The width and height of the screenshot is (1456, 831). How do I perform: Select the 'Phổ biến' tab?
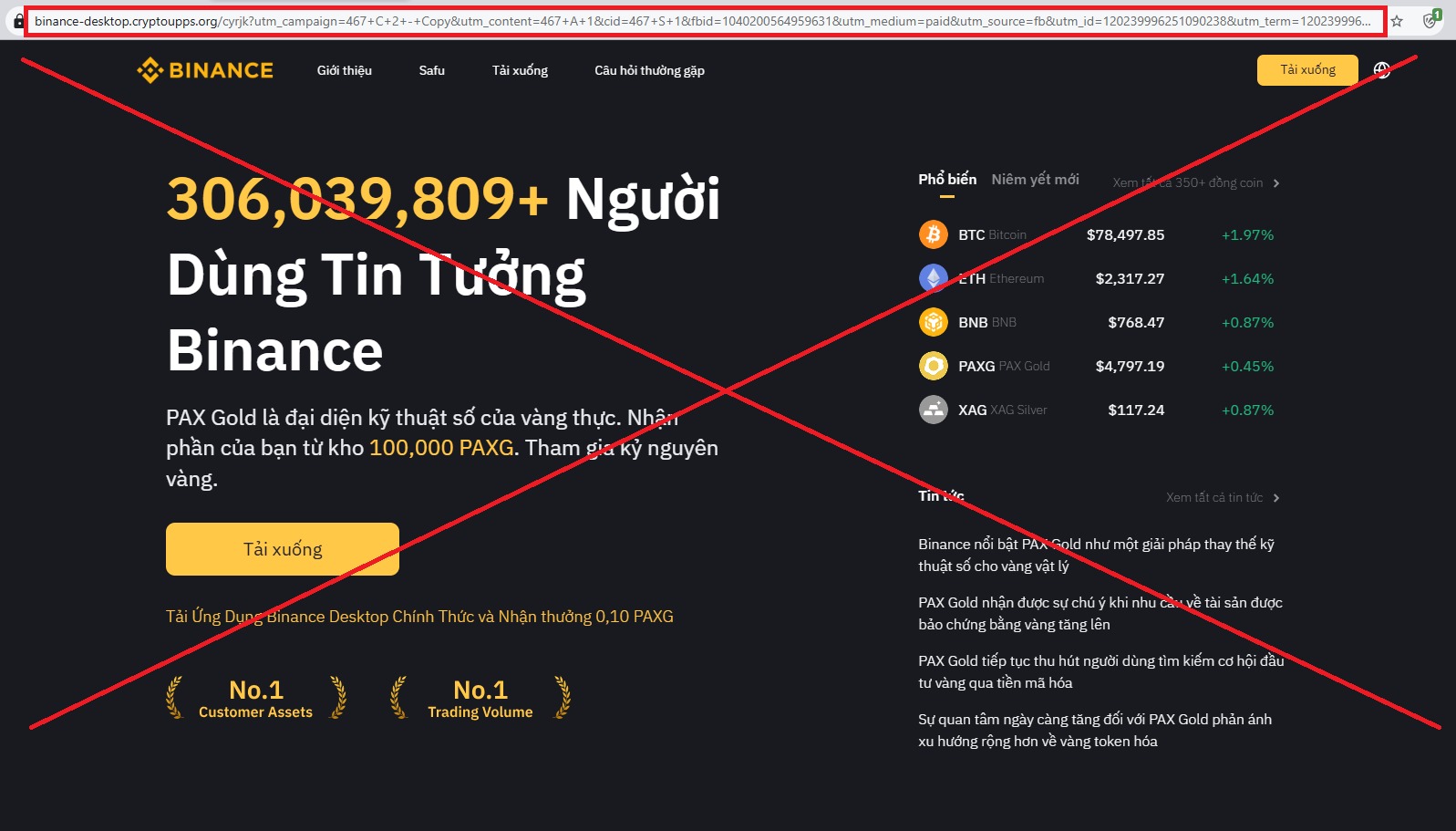click(946, 180)
